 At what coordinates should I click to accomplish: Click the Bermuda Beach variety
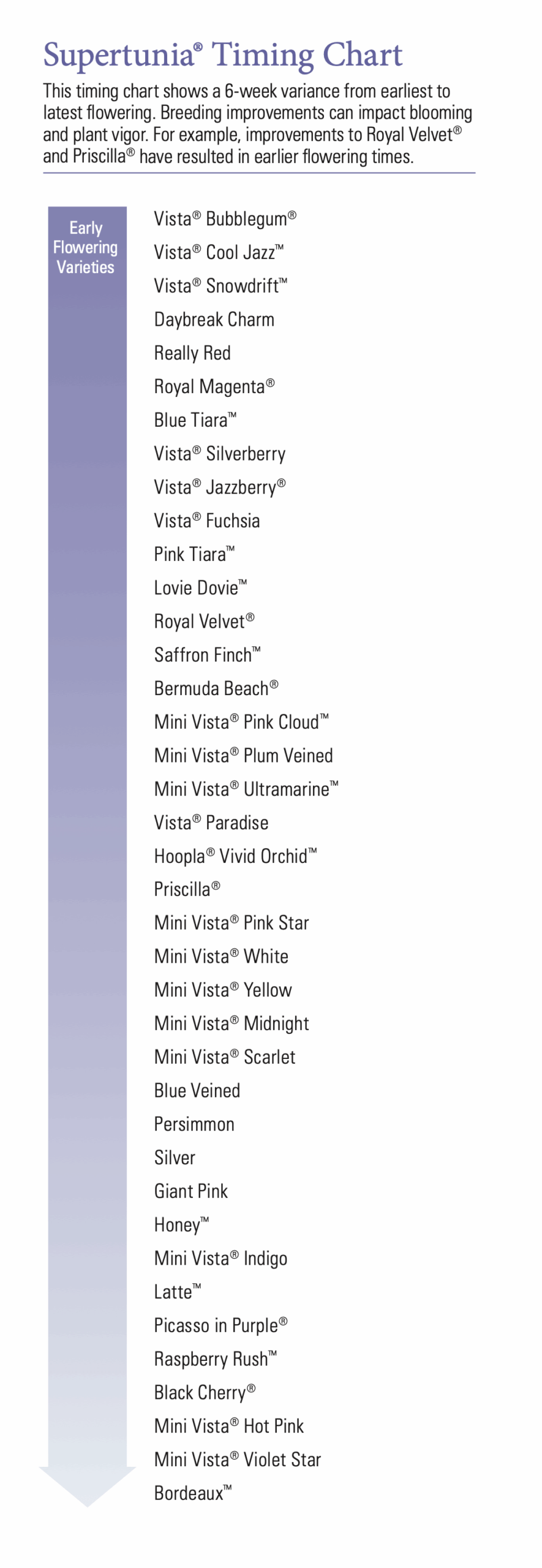(x=216, y=688)
